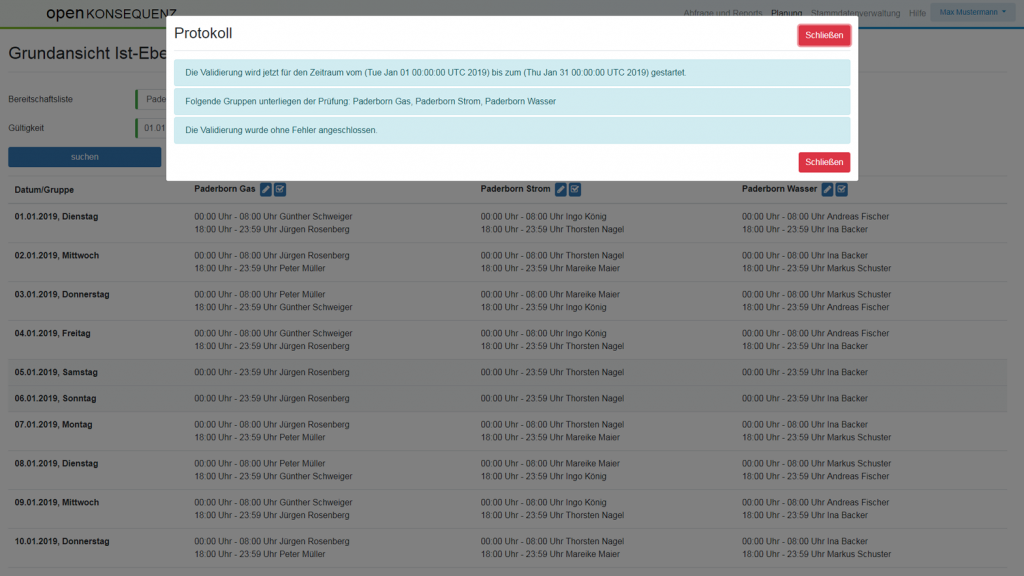Select the Planung menu item

pos(787,14)
